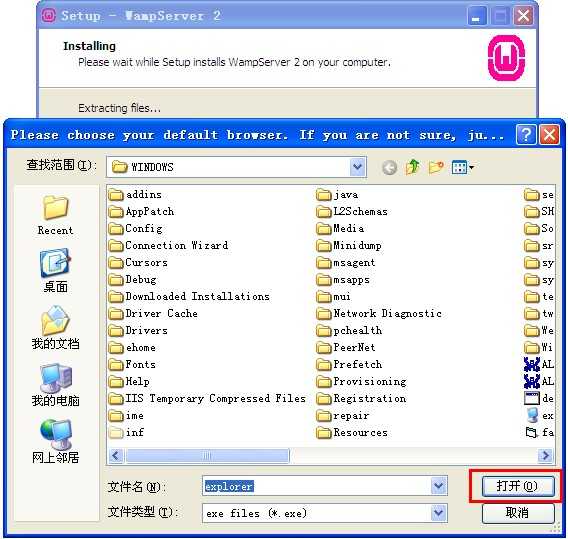568x539 pixels.
Task: Select IIS Temporary Compressed Files folder
Action: pos(207,399)
